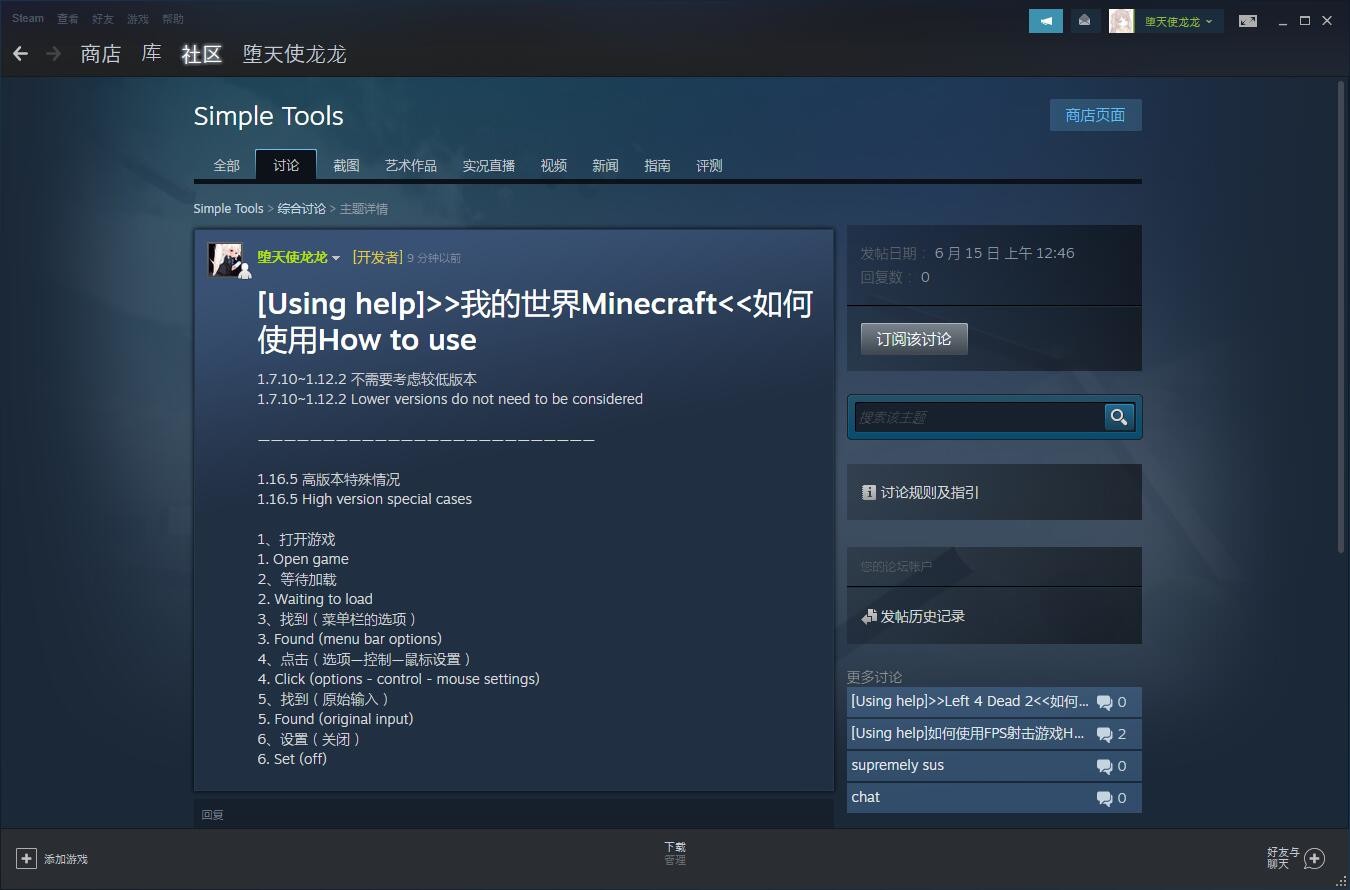
Task: Switch to the 截图 tab
Action: click(x=346, y=165)
